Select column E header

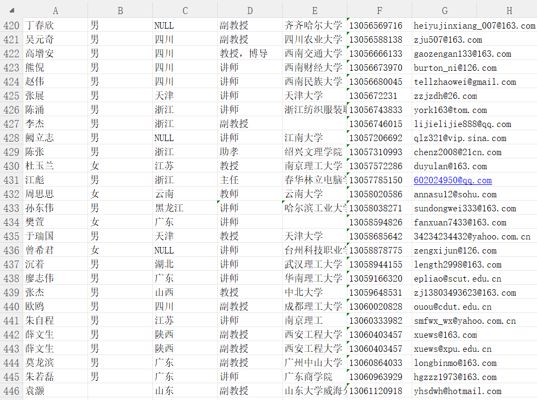click(x=315, y=11)
